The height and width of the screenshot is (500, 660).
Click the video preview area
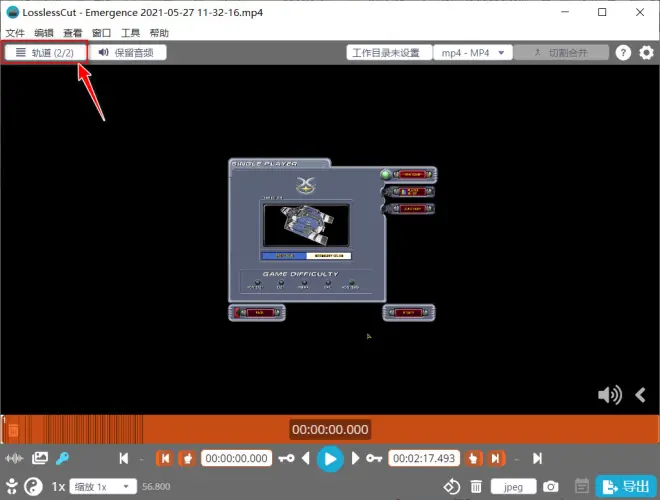click(330, 239)
